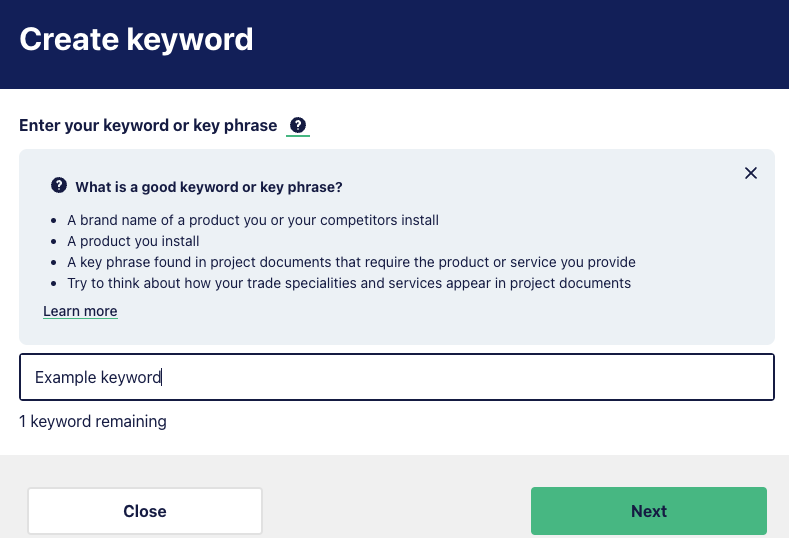Click the help icon beside the keyword label
Image resolution: width=789 pixels, height=538 pixels.
click(x=298, y=125)
